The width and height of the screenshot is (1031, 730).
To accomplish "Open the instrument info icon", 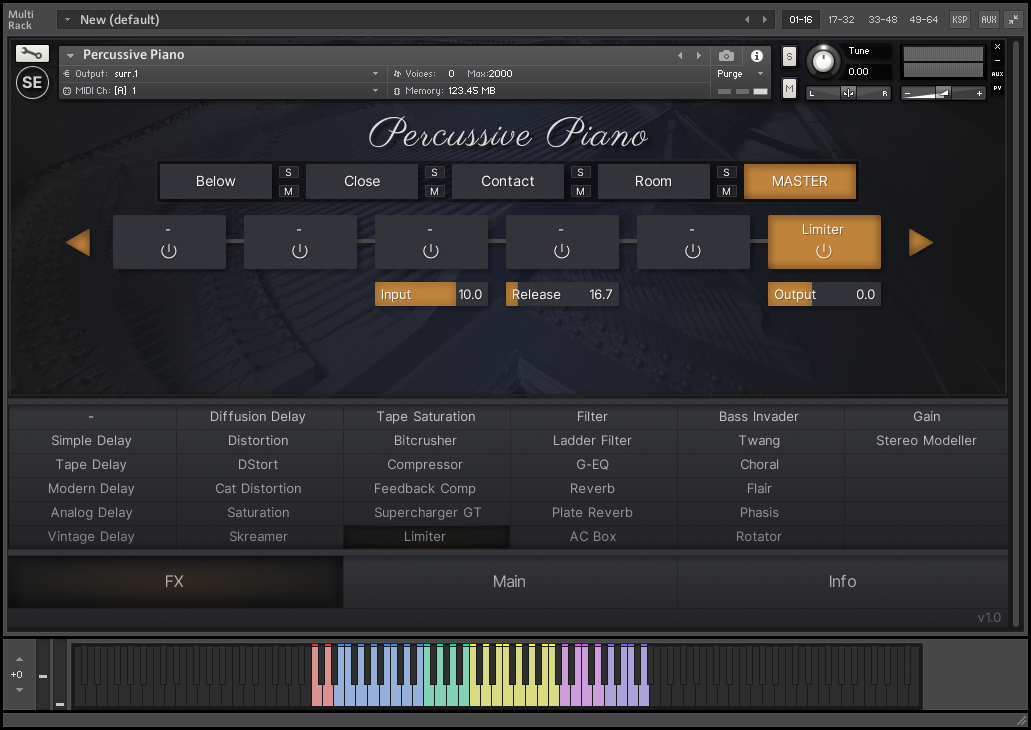I will pyautogui.click(x=757, y=56).
